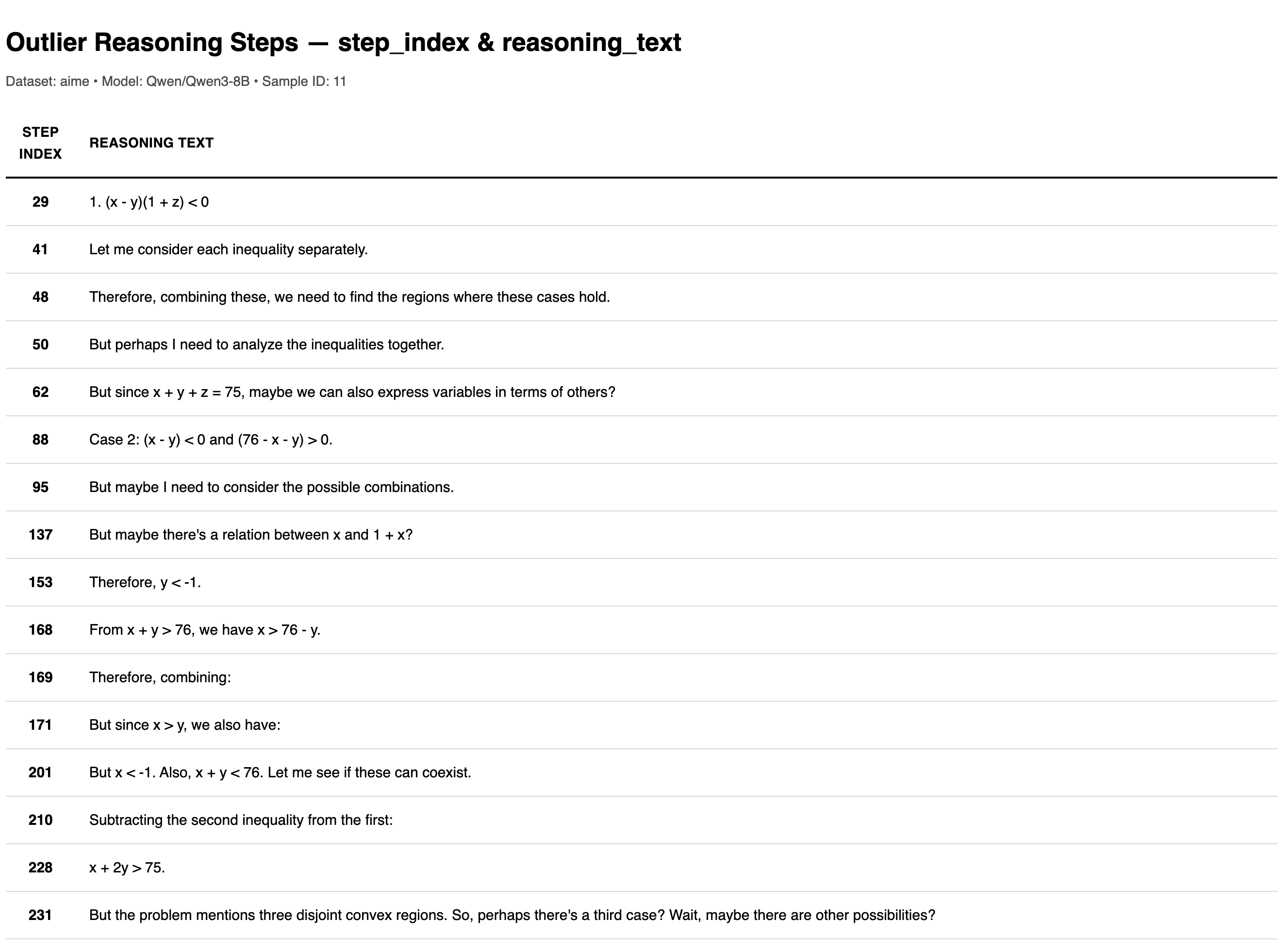
Task: Click step index 95
Action: [x=40, y=487]
